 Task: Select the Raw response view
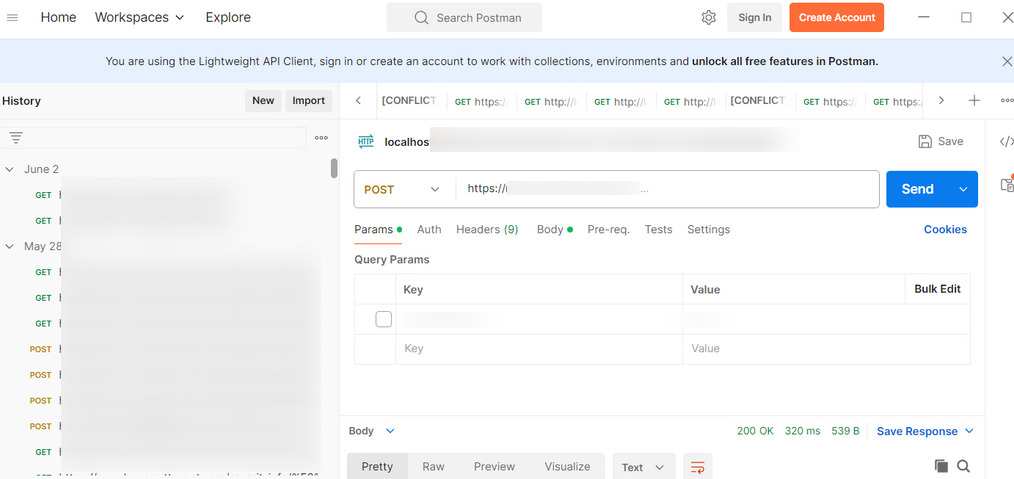433,467
